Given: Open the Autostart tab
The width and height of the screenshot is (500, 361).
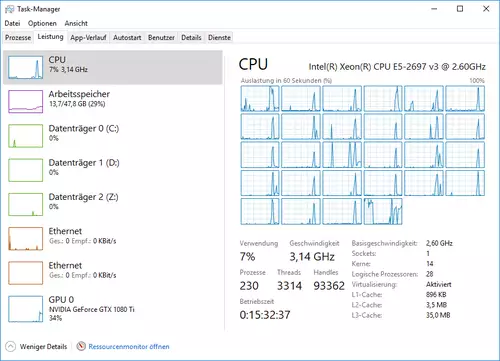Looking at the screenshot, I should tap(127, 38).
